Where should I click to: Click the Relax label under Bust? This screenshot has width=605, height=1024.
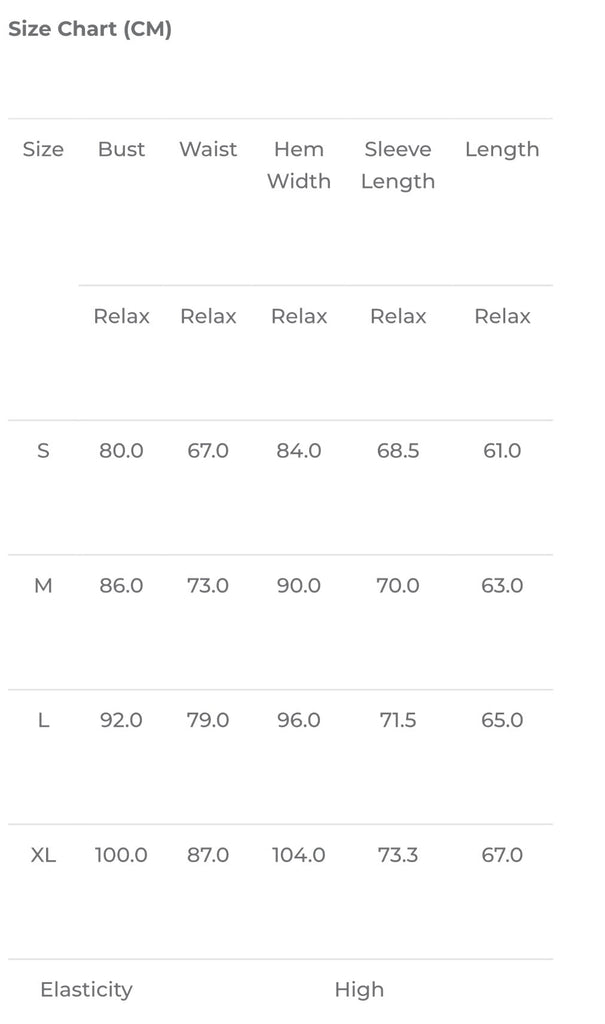(x=121, y=317)
